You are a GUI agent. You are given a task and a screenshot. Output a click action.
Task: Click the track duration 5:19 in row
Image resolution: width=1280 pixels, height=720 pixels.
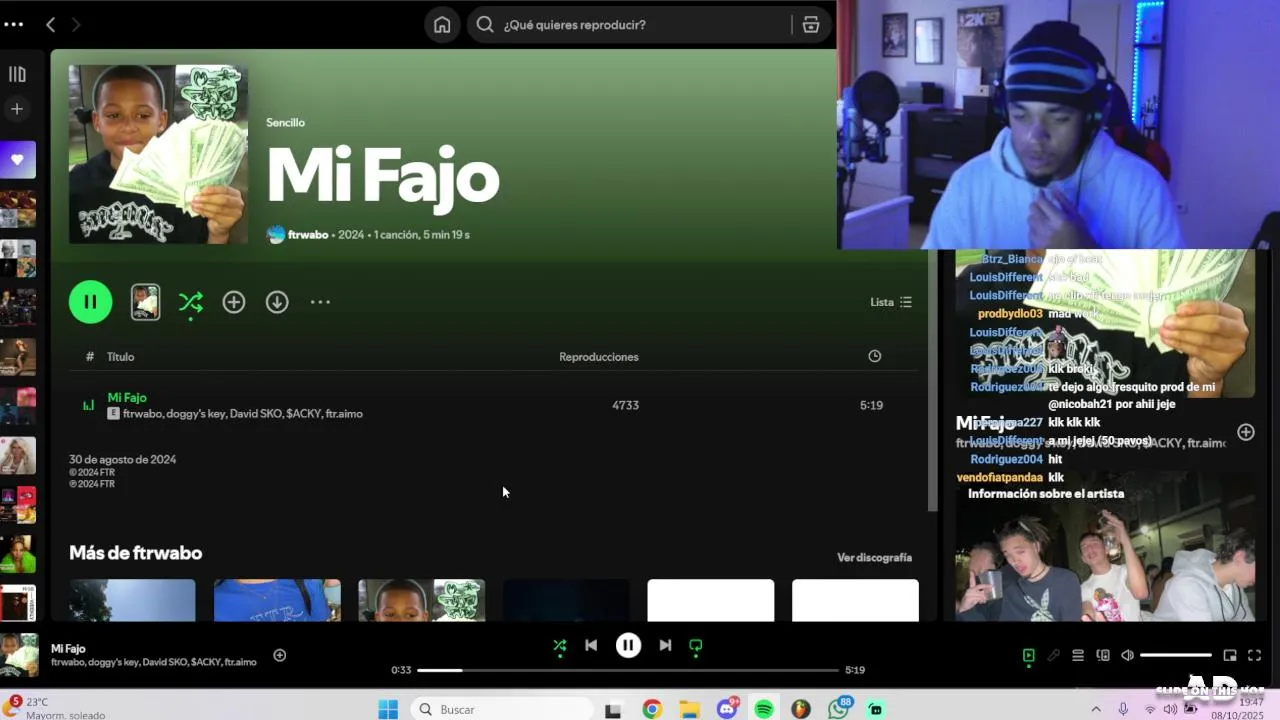tap(871, 405)
